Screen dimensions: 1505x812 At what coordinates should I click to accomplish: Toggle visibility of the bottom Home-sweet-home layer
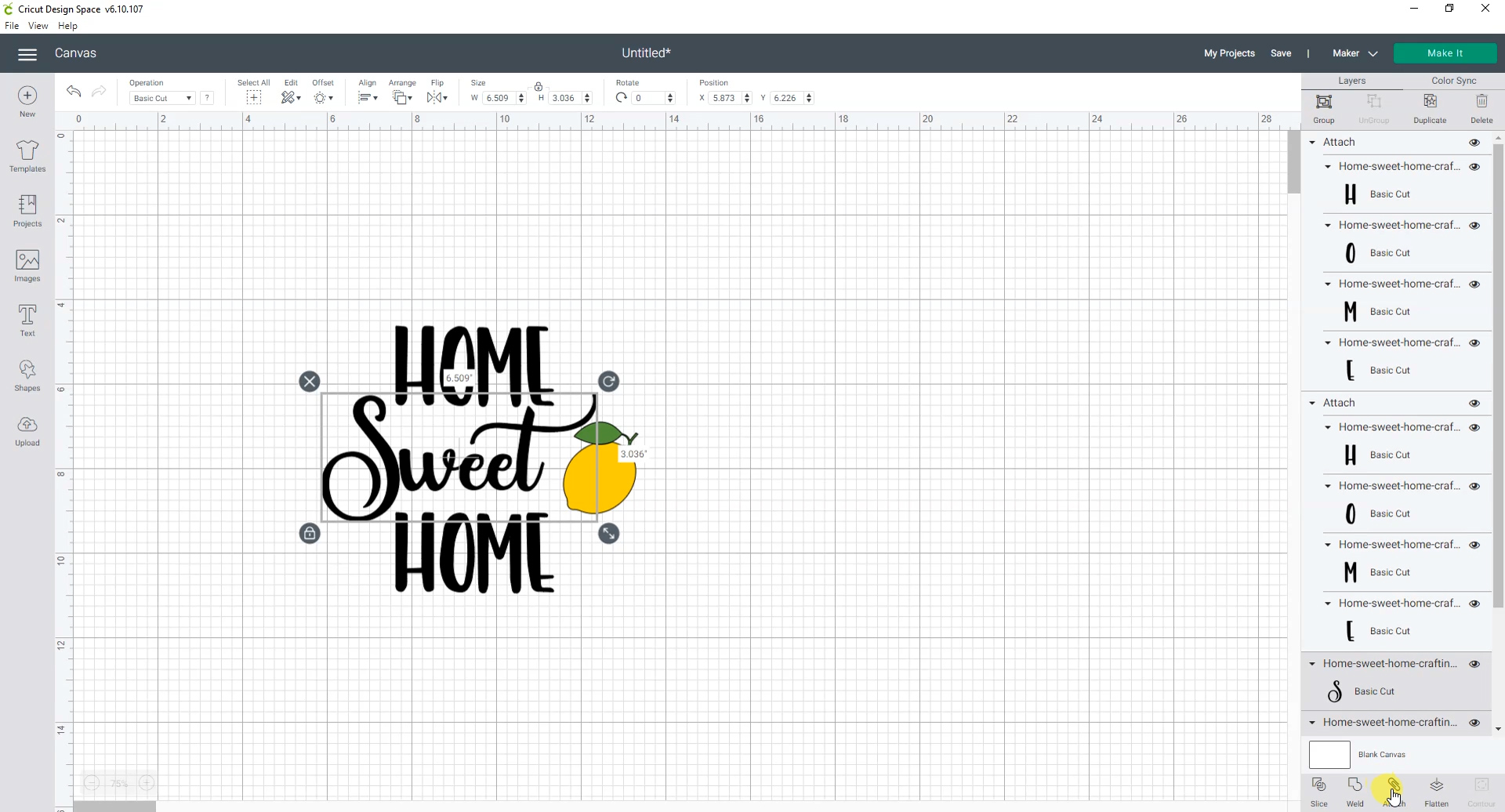1474,723
